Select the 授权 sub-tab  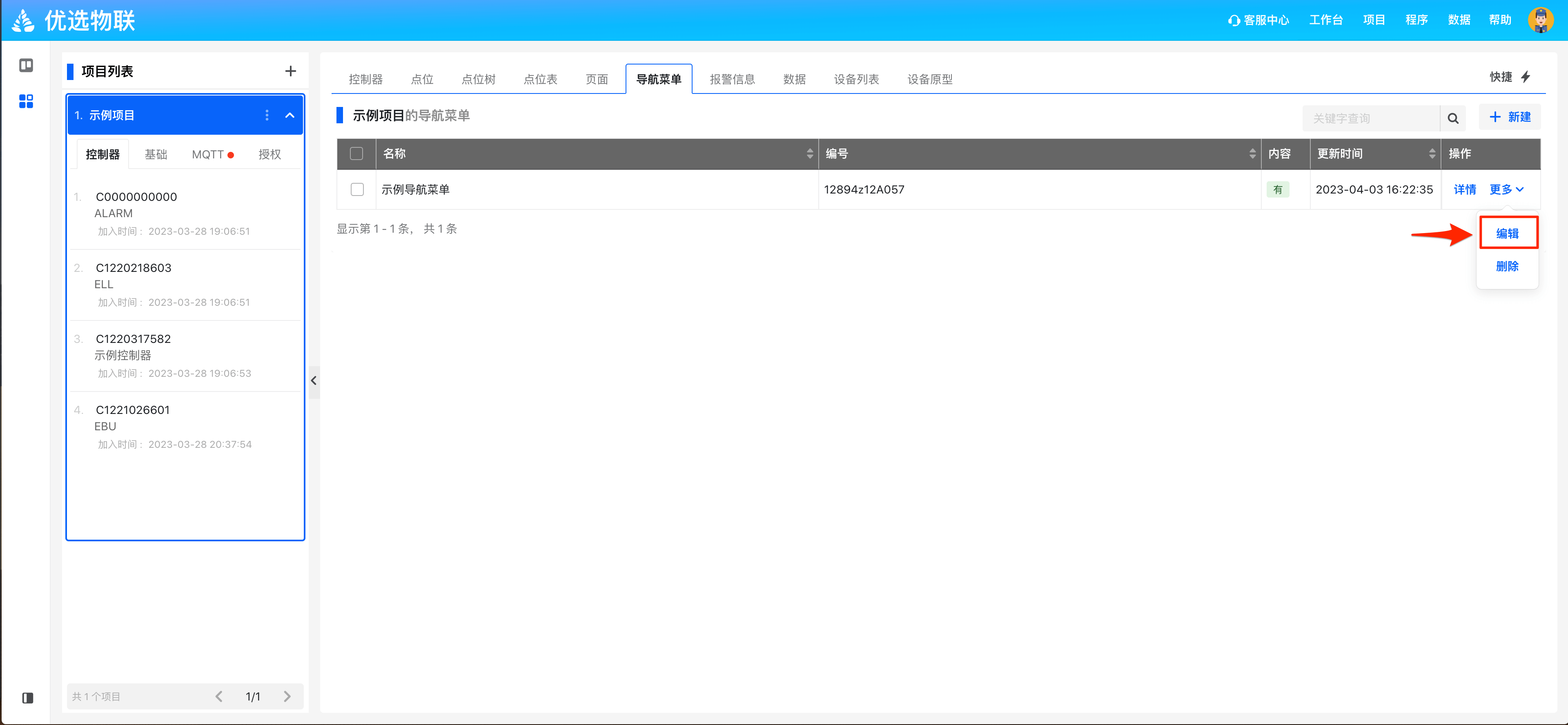pos(269,154)
